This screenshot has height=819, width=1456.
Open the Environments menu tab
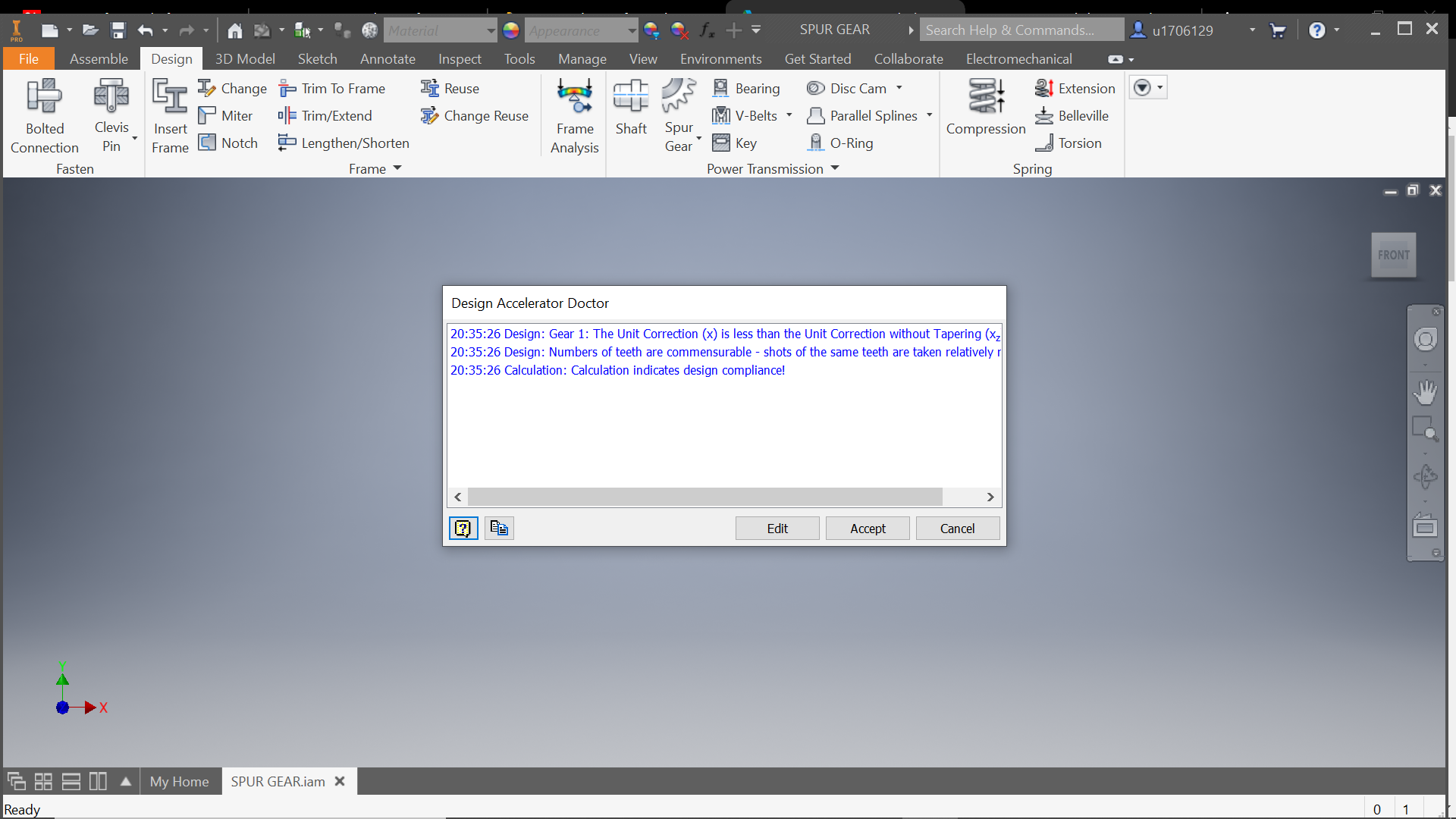point(720,58)
